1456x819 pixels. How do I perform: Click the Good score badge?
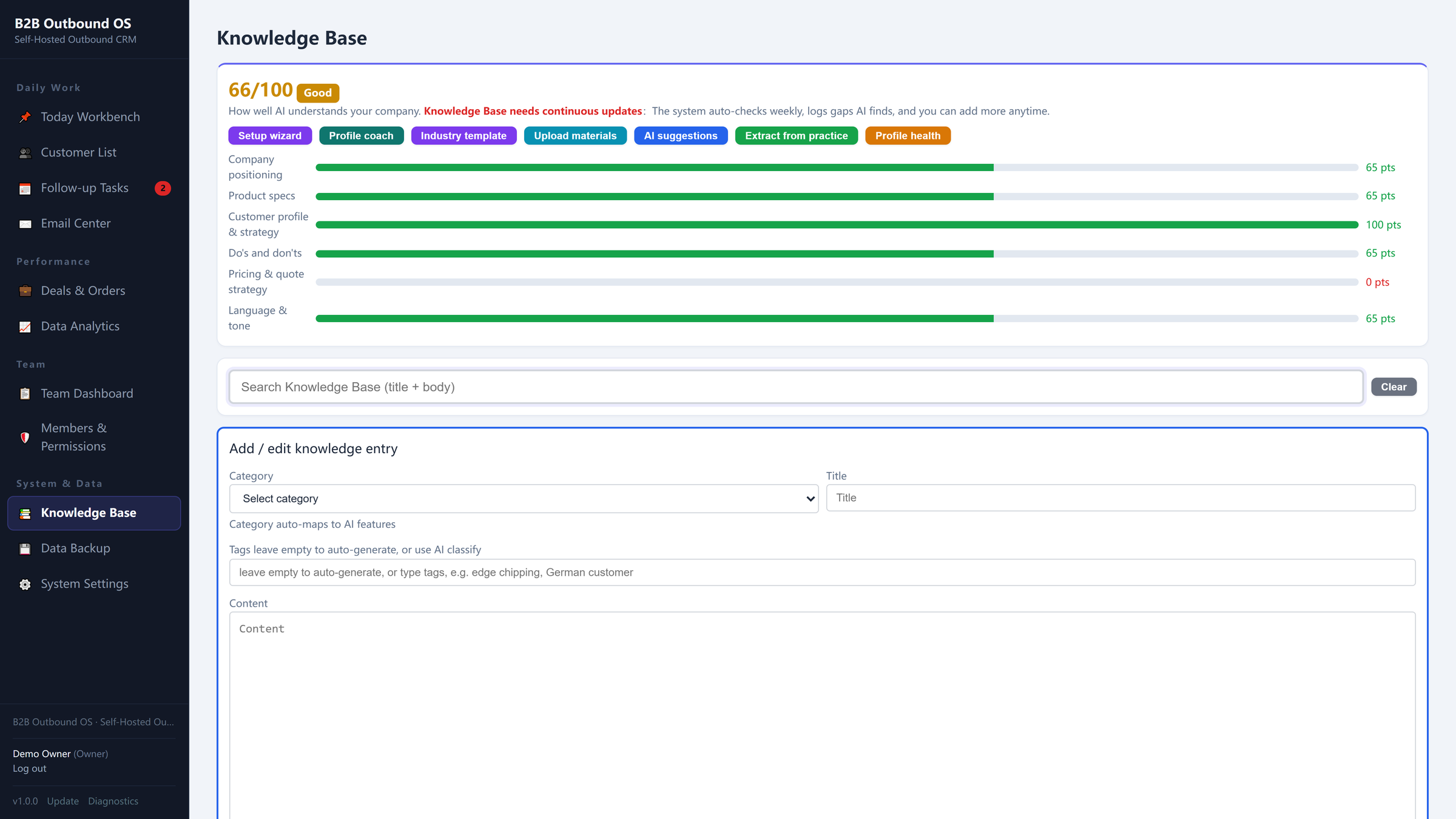click(318, 93)
